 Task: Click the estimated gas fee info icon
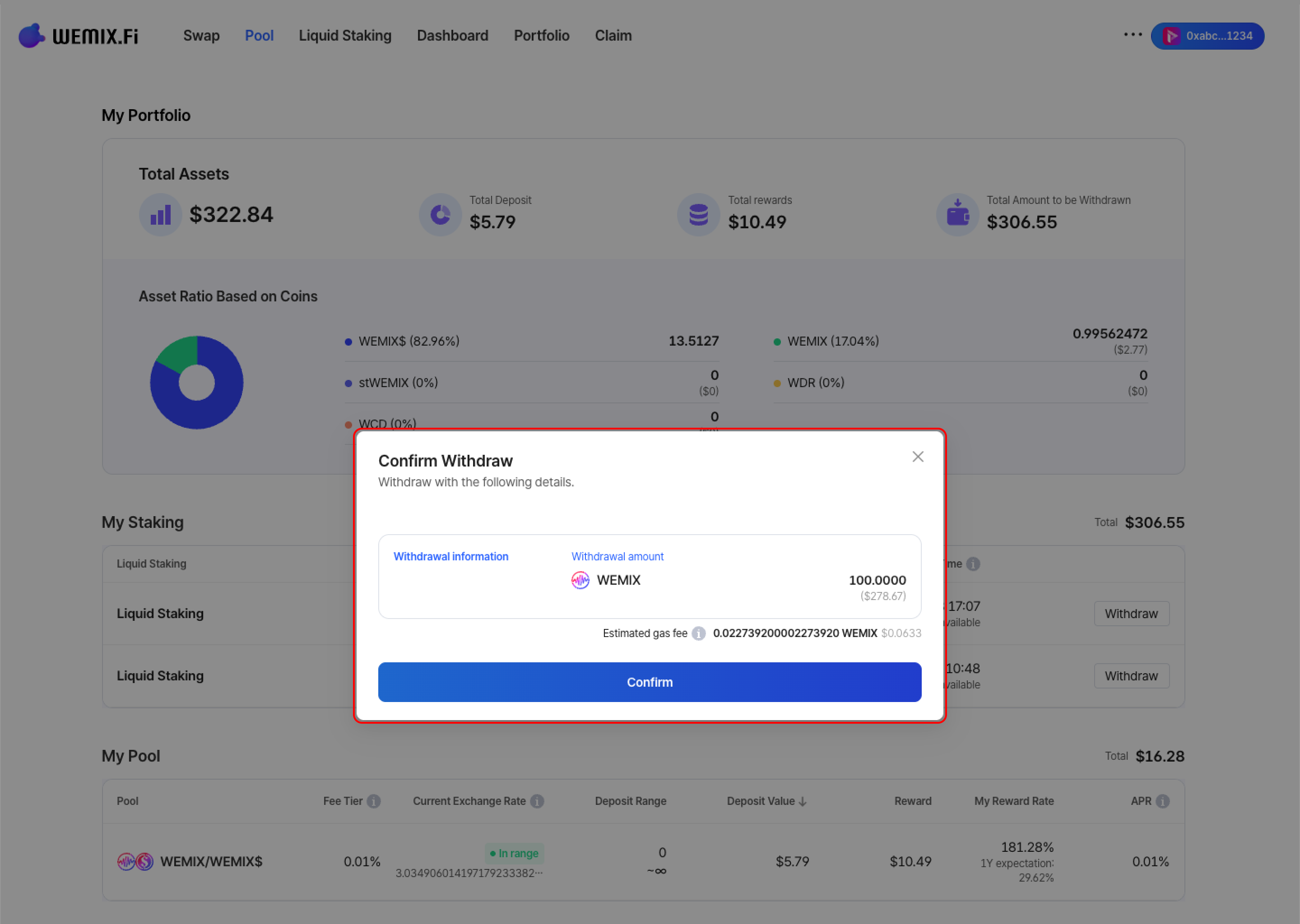click(x=698, y=633)
